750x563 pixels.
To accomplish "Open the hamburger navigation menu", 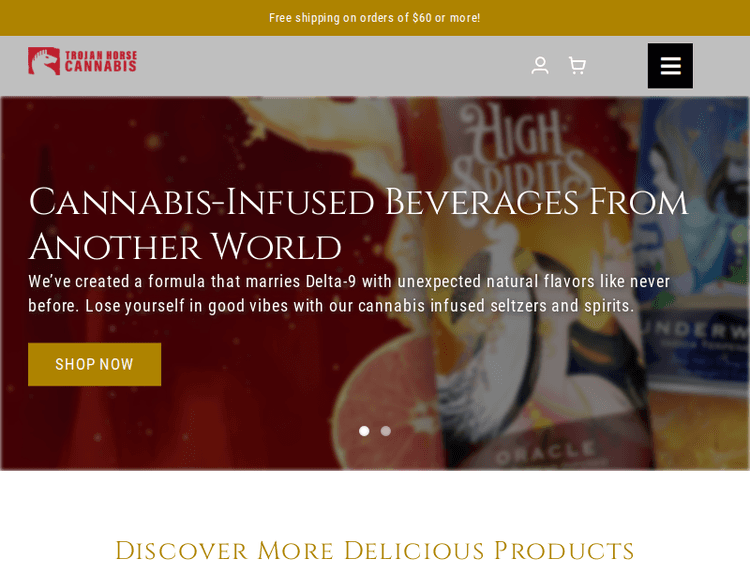I will 670,66.
